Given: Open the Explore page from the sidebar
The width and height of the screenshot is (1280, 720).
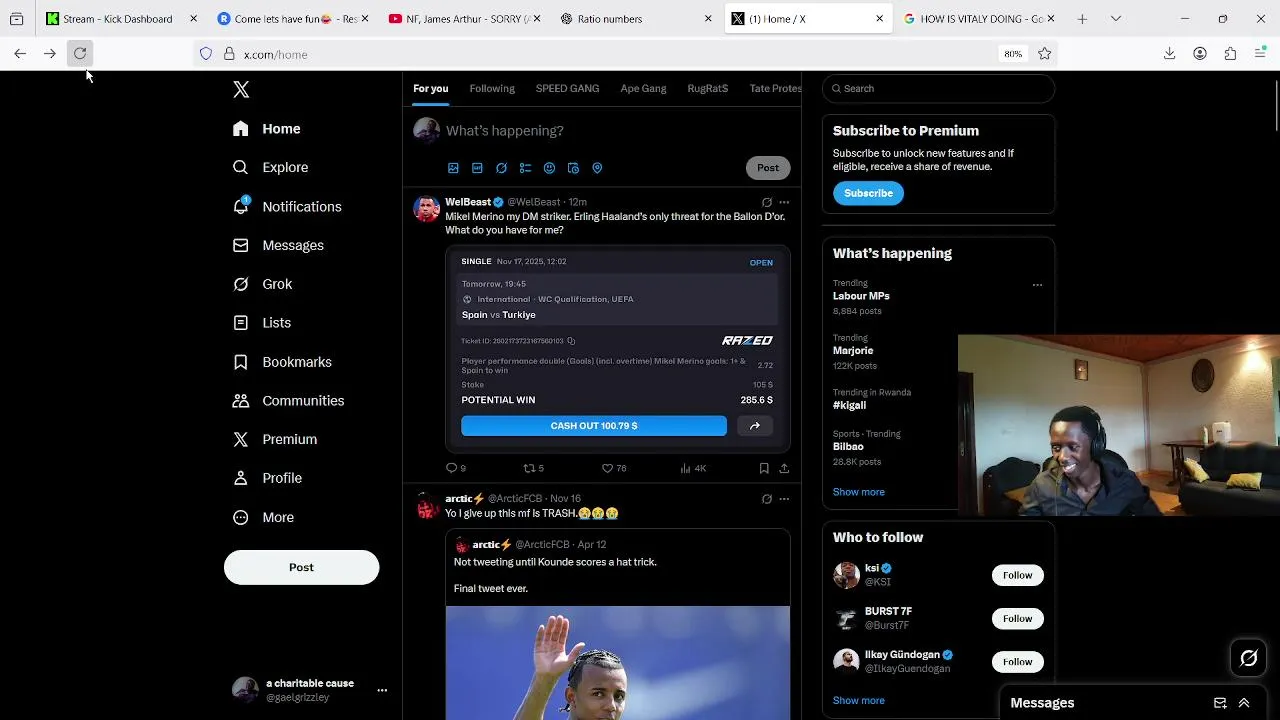Looking at the screenshot, I should (x=271, y=167).
